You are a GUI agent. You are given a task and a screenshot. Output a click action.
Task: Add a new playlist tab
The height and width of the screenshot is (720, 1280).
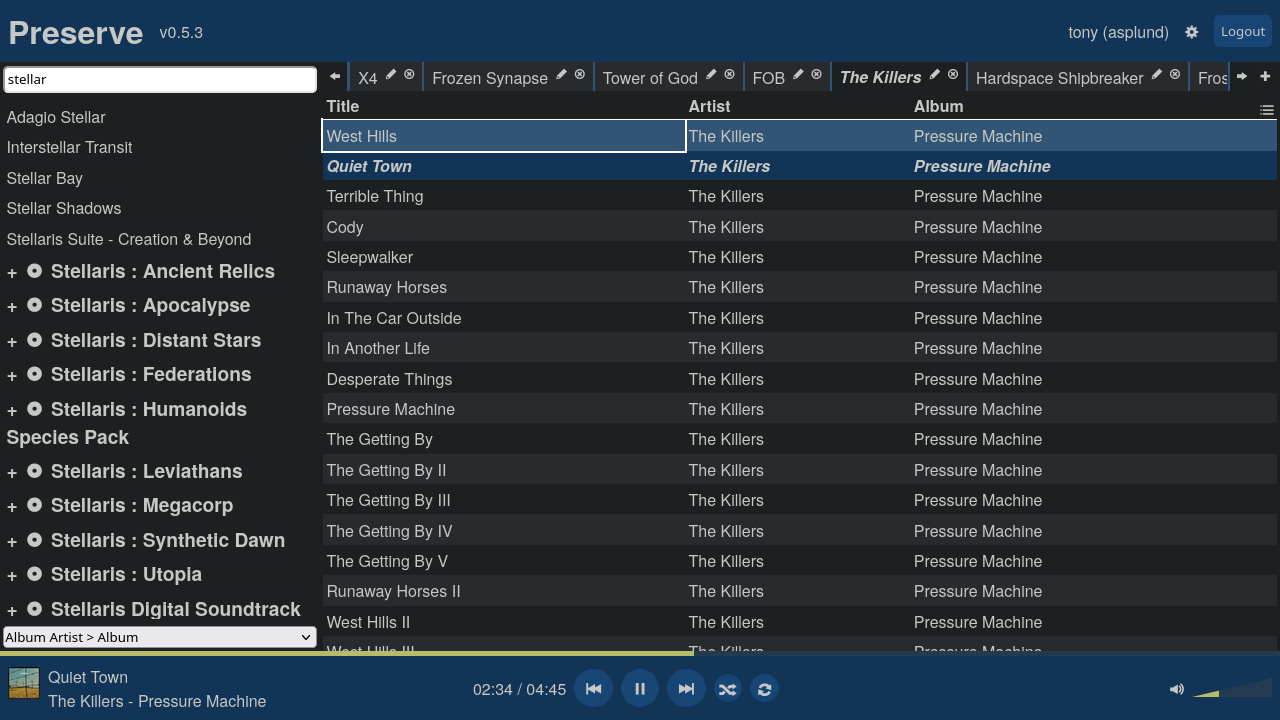pyautogui.click(x=1265, y=76)
